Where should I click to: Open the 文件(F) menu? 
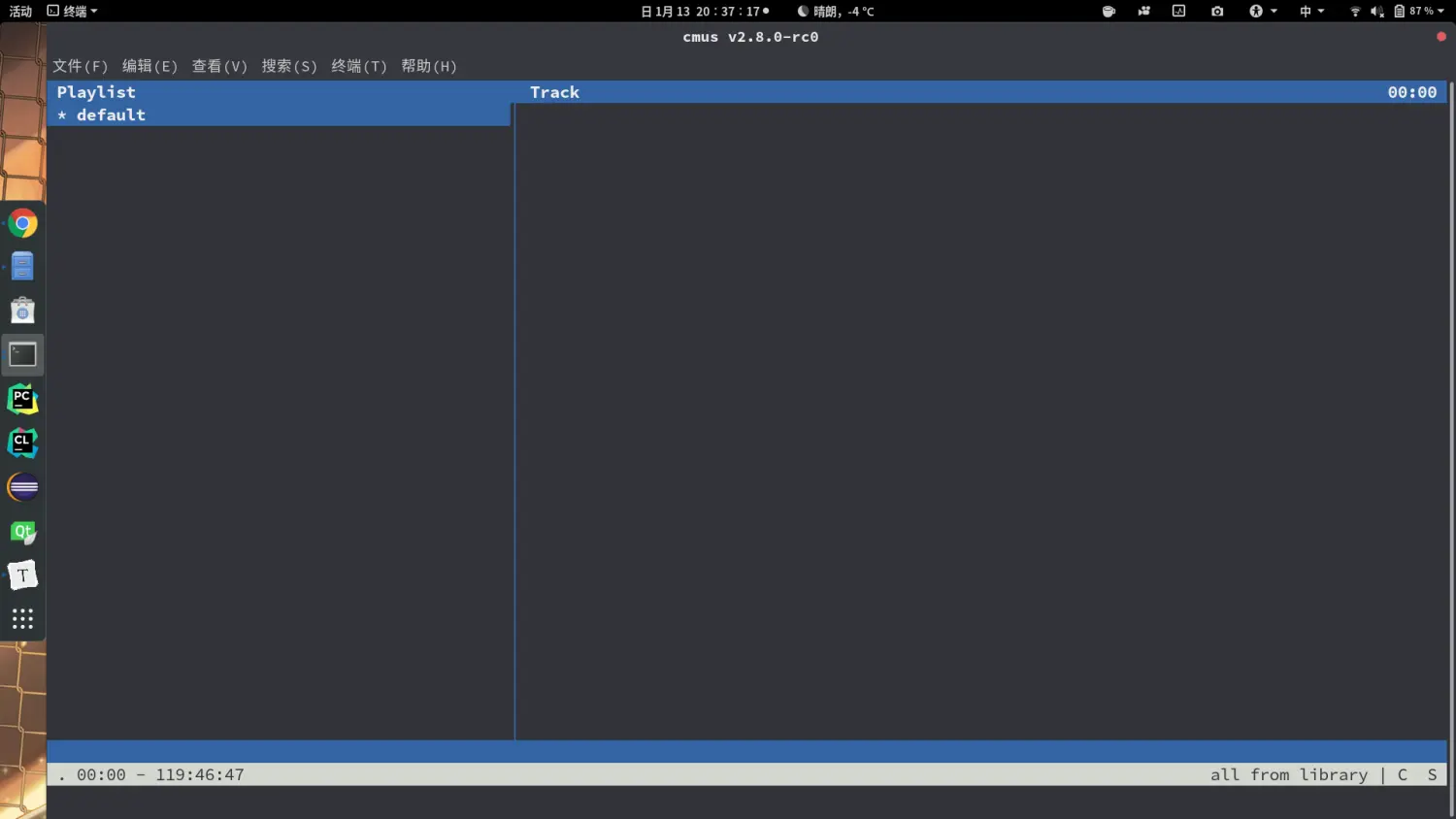[80, 66]
